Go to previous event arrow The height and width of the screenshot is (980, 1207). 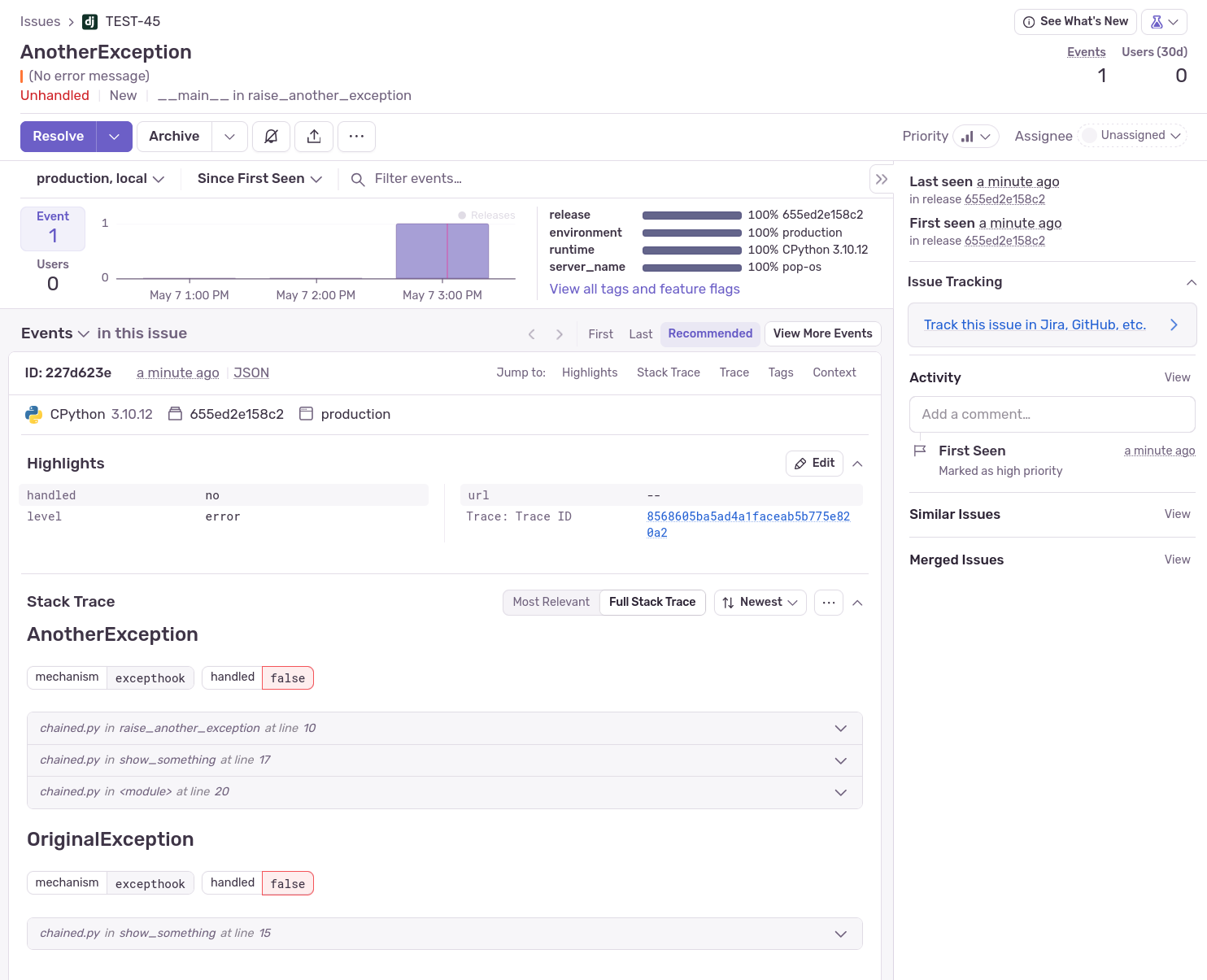tap(532, 334)
